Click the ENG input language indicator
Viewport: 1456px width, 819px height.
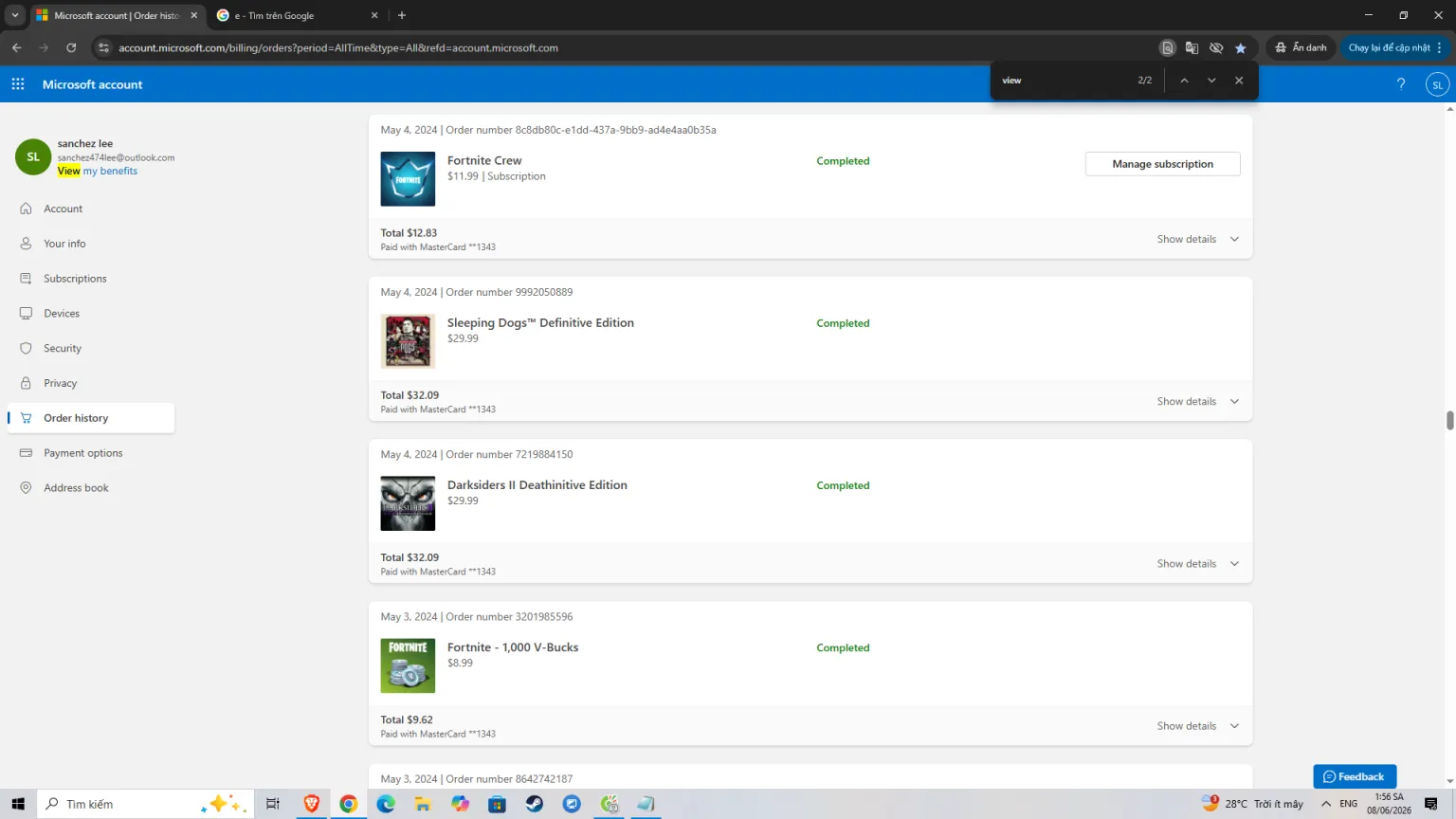coord(1349,804)
